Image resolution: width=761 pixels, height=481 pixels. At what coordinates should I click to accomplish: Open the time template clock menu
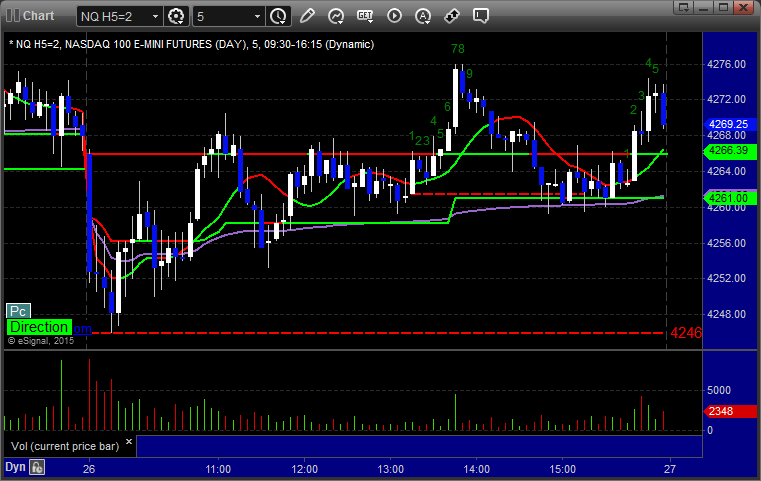(x=279, y=16)
